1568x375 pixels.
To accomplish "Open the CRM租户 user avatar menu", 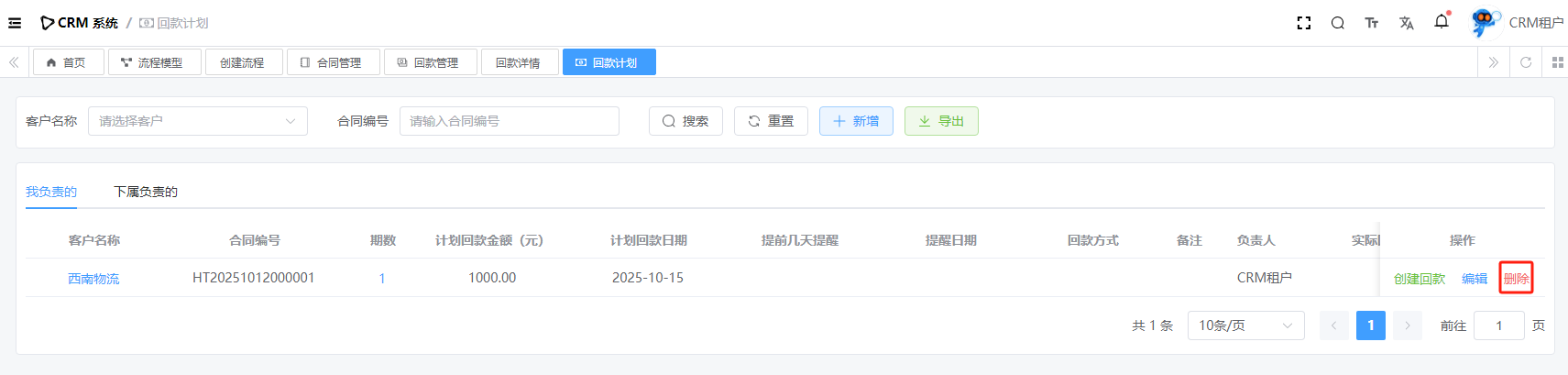I will [x=1483, y=23].
